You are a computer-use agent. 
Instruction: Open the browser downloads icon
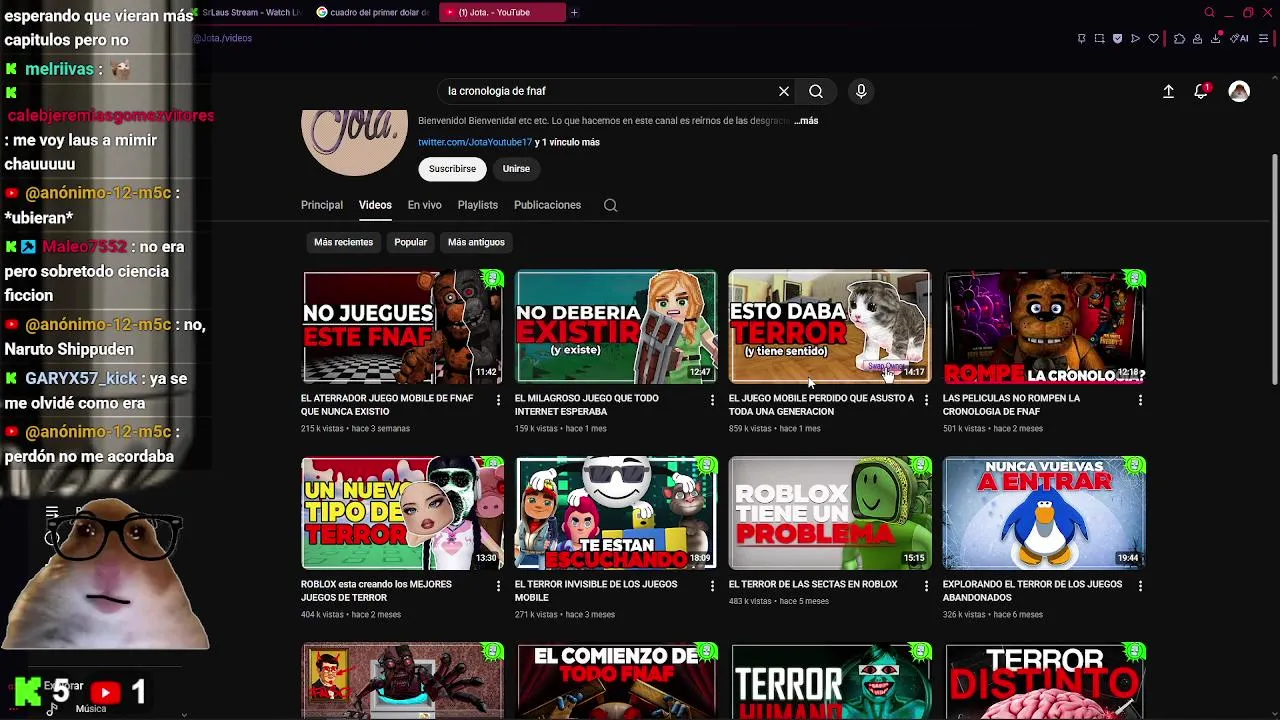coord(1216,39)
